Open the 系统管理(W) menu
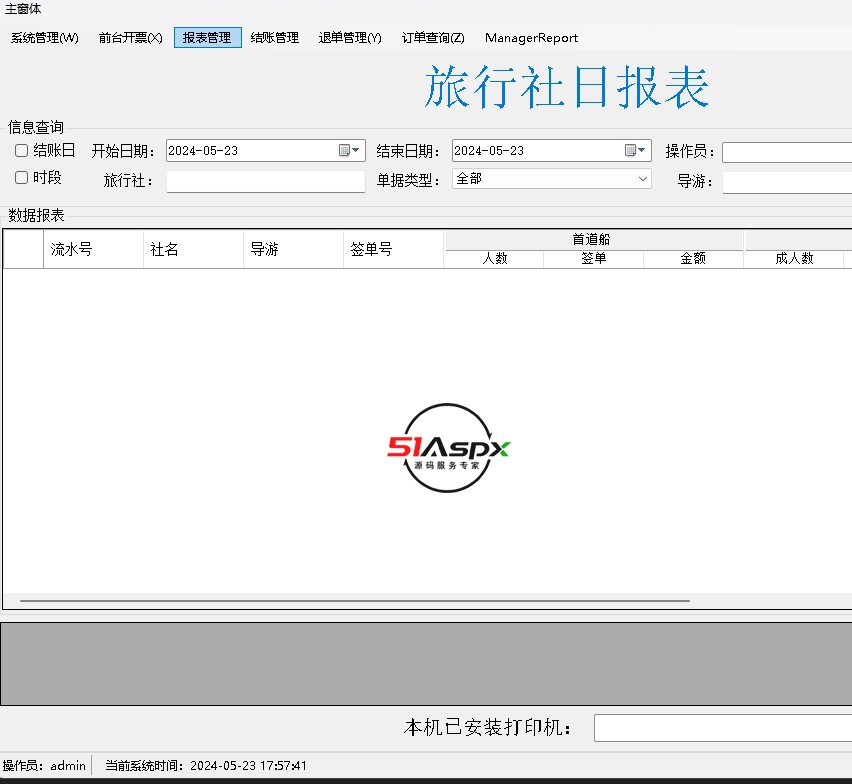Screen dimensions: 852x784 pyautogui.click(x=45, y=38)
